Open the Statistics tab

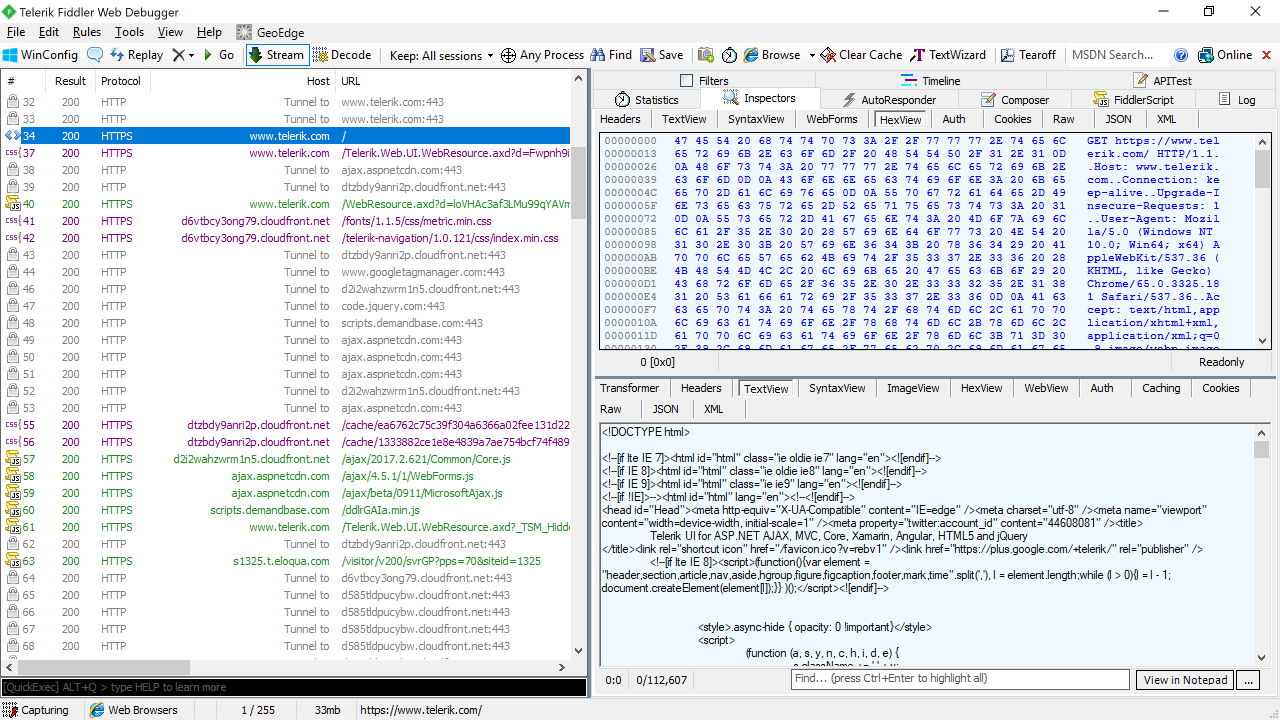tap(647, 100)
